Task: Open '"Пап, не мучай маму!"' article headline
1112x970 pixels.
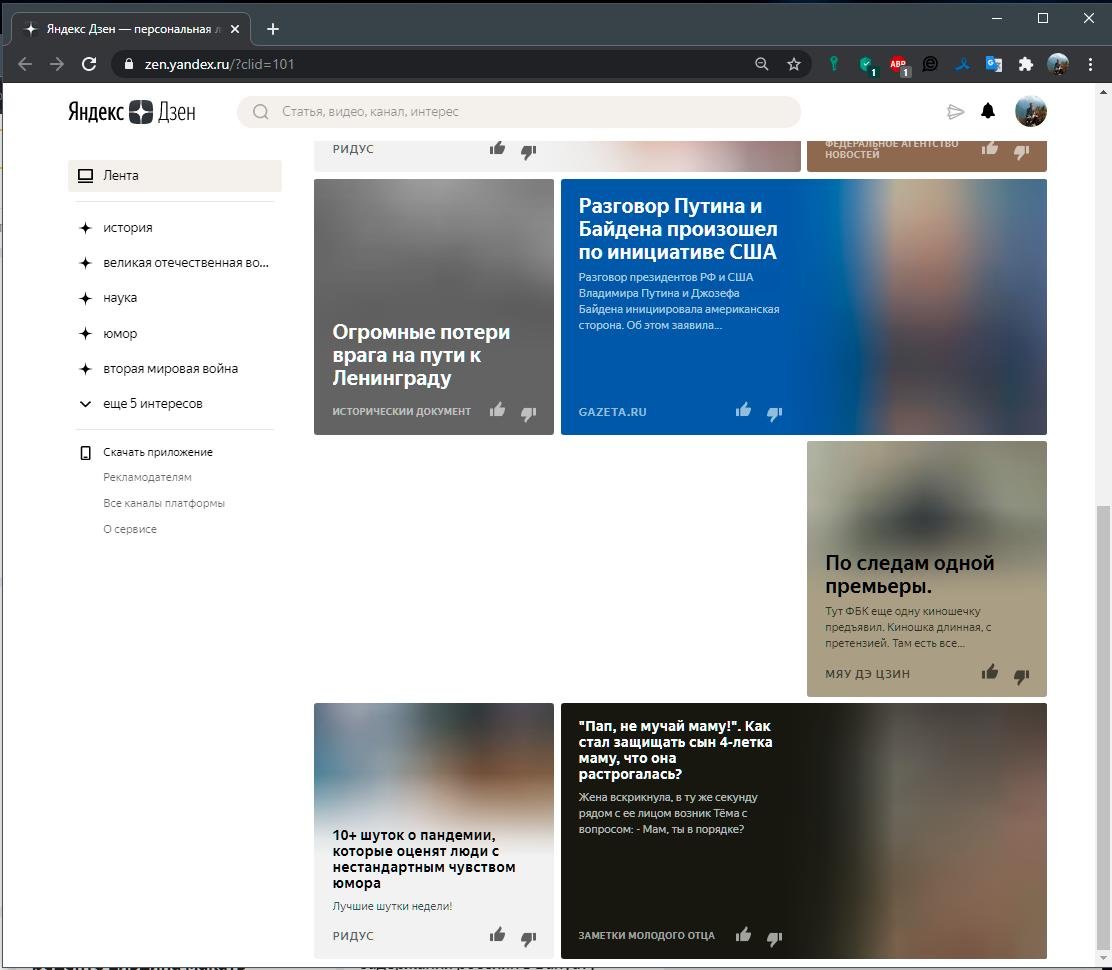Action: tap(675, 749)
